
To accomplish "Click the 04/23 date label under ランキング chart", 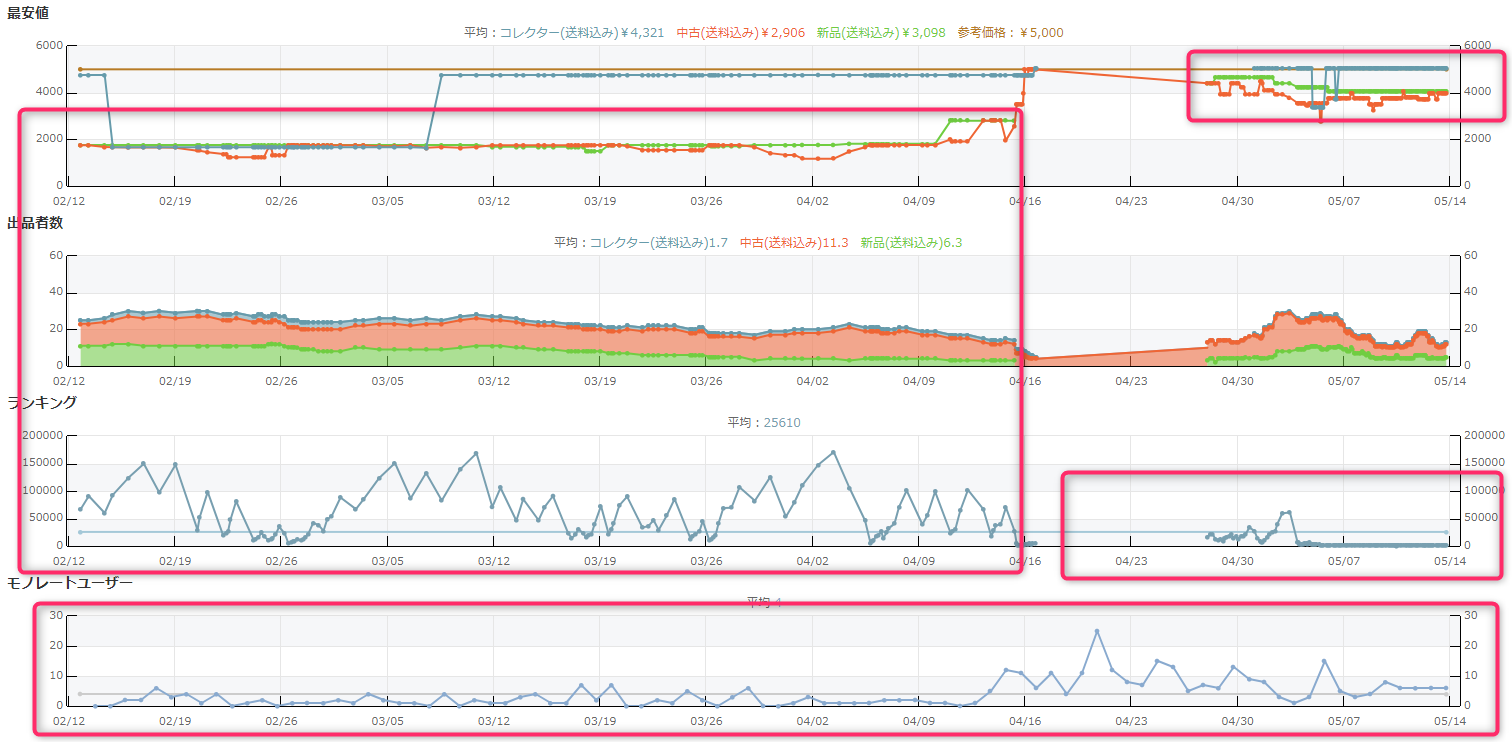I will pos(1131,561).
